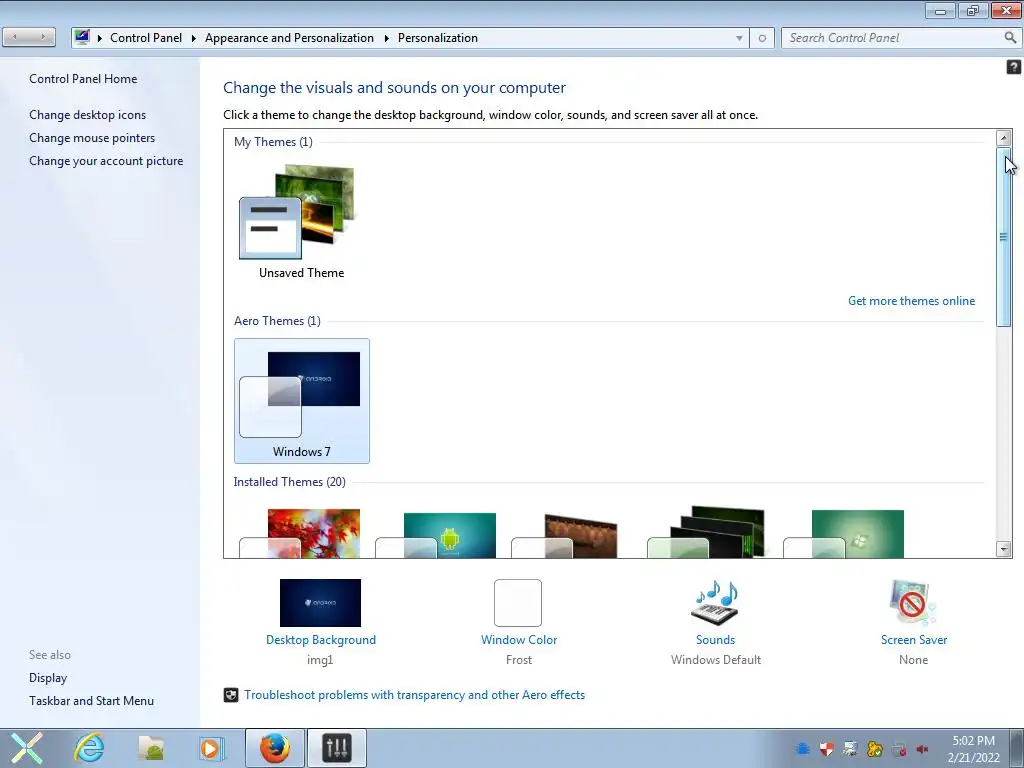Open the help question mark icon

(x=1014, y=67)
